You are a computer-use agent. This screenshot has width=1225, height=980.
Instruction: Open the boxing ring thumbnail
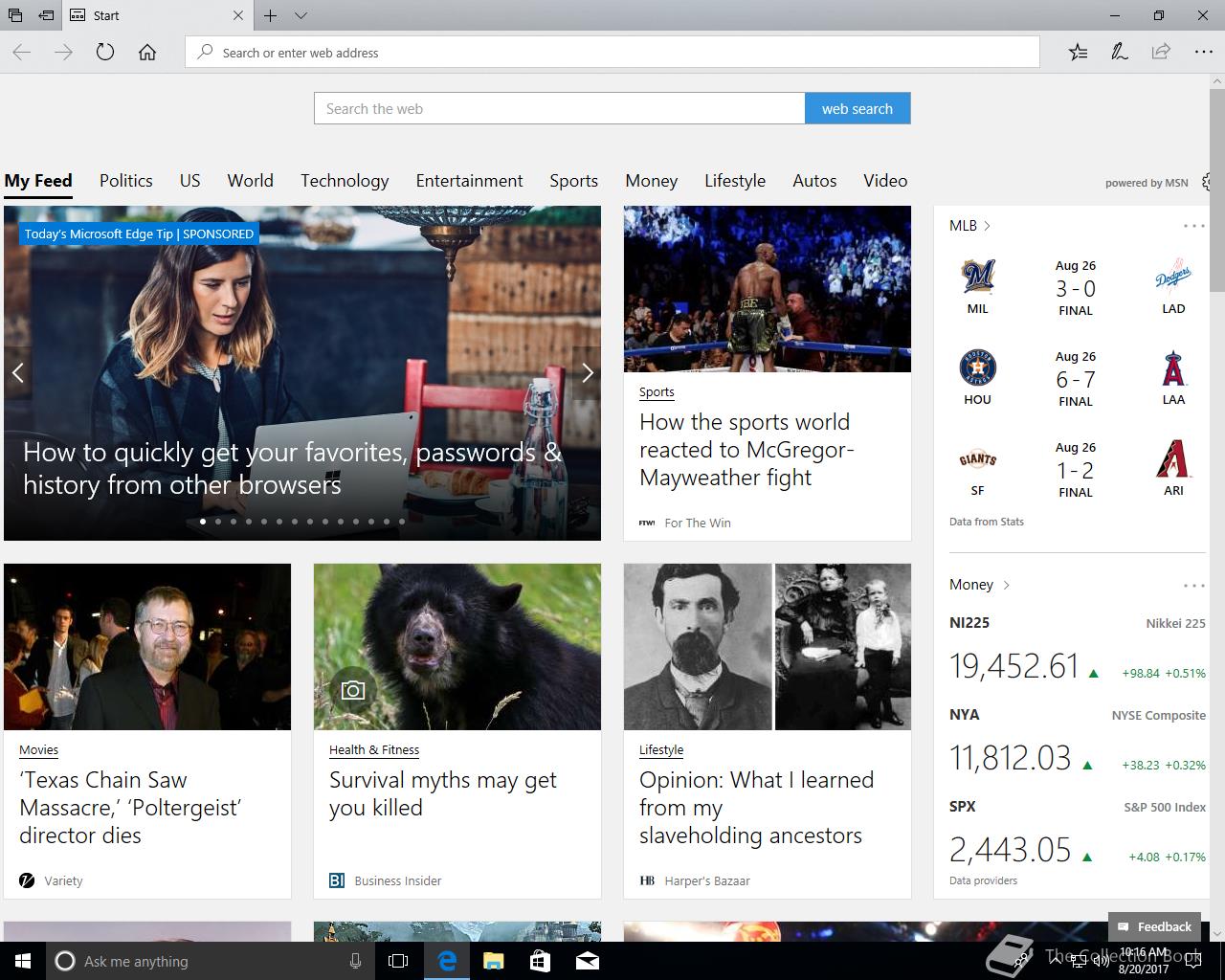[768, 289]
